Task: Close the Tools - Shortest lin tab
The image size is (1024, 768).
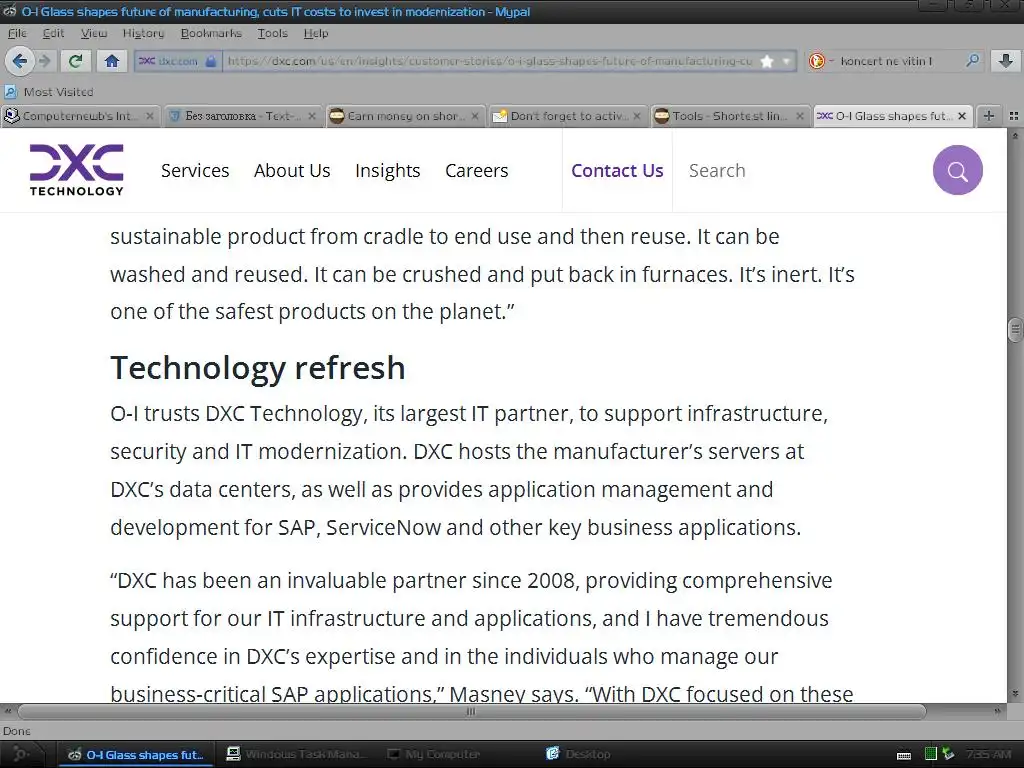Action: pos(799,116)
